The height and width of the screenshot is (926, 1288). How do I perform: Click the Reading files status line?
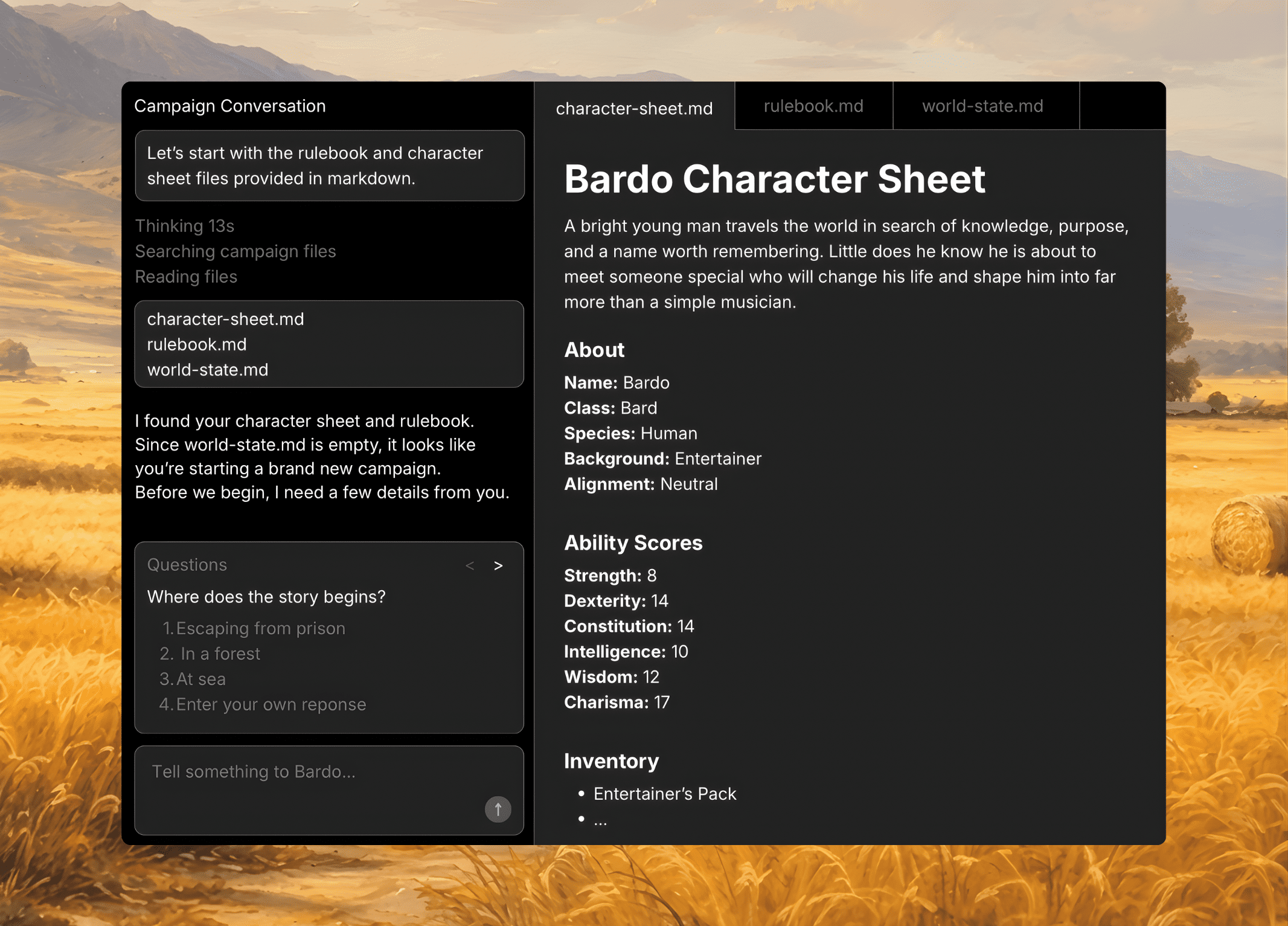coord(186,277)
